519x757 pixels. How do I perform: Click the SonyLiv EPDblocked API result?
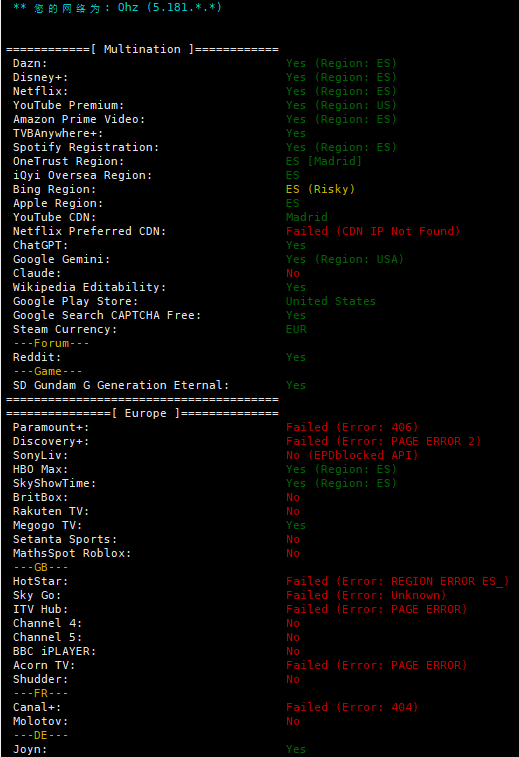point(352,455)
